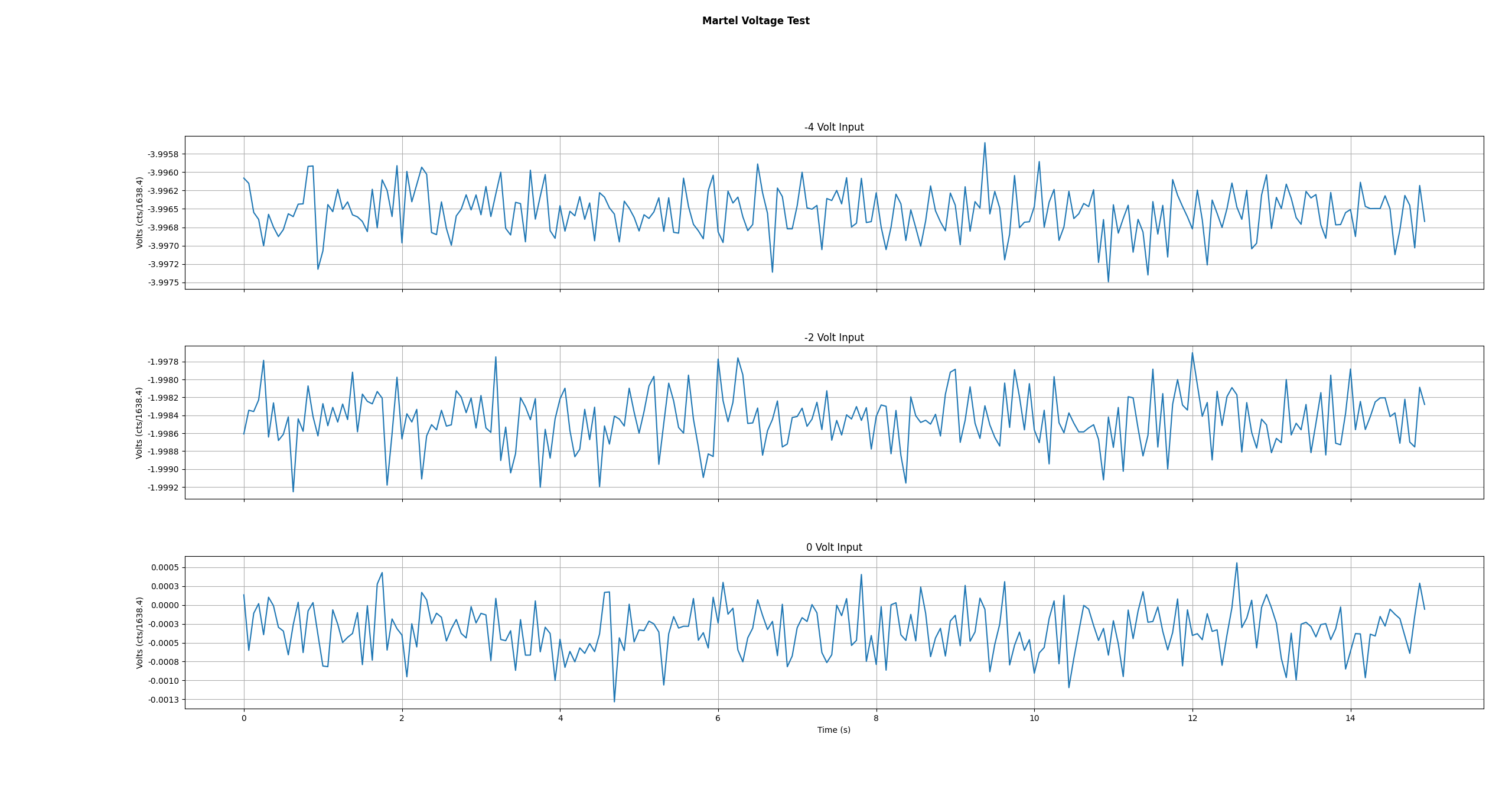The height and width of the screenshot is (812, 1512).
Task: Click the x-axis tick label 14
Action: coord(1350,718)
